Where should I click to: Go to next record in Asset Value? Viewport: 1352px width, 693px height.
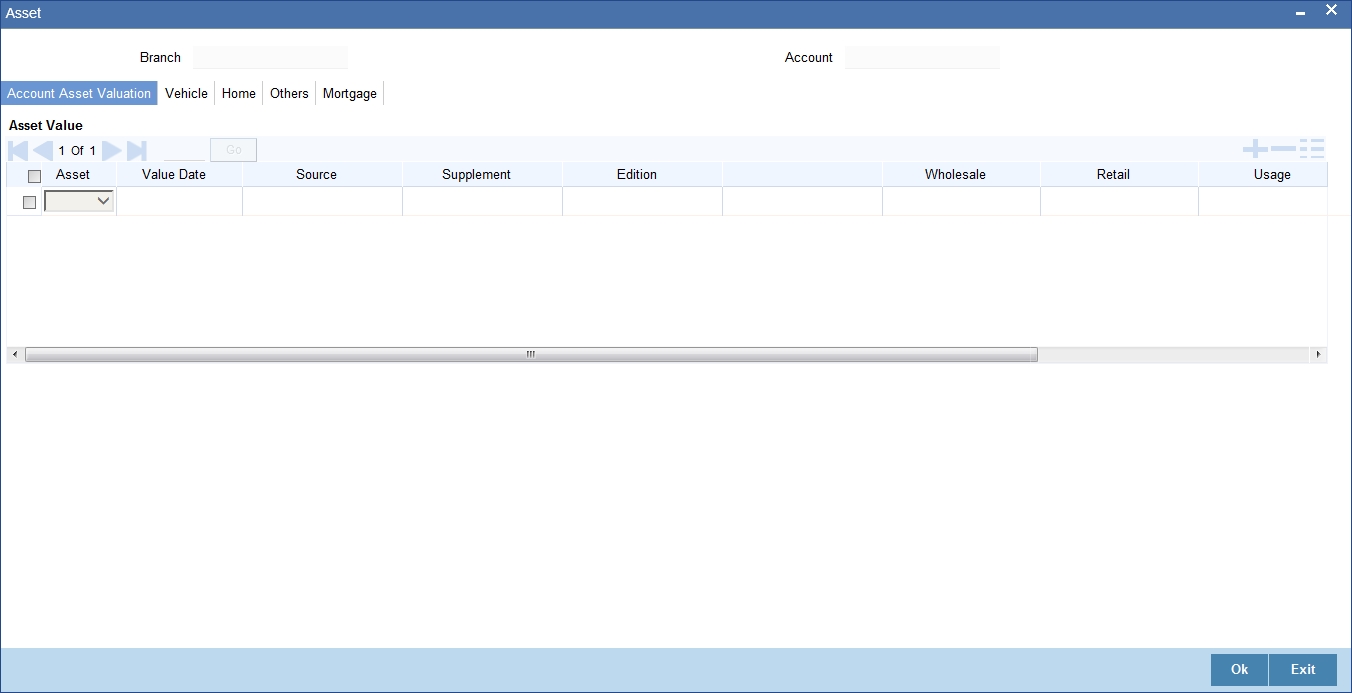[x=111, y=151]
